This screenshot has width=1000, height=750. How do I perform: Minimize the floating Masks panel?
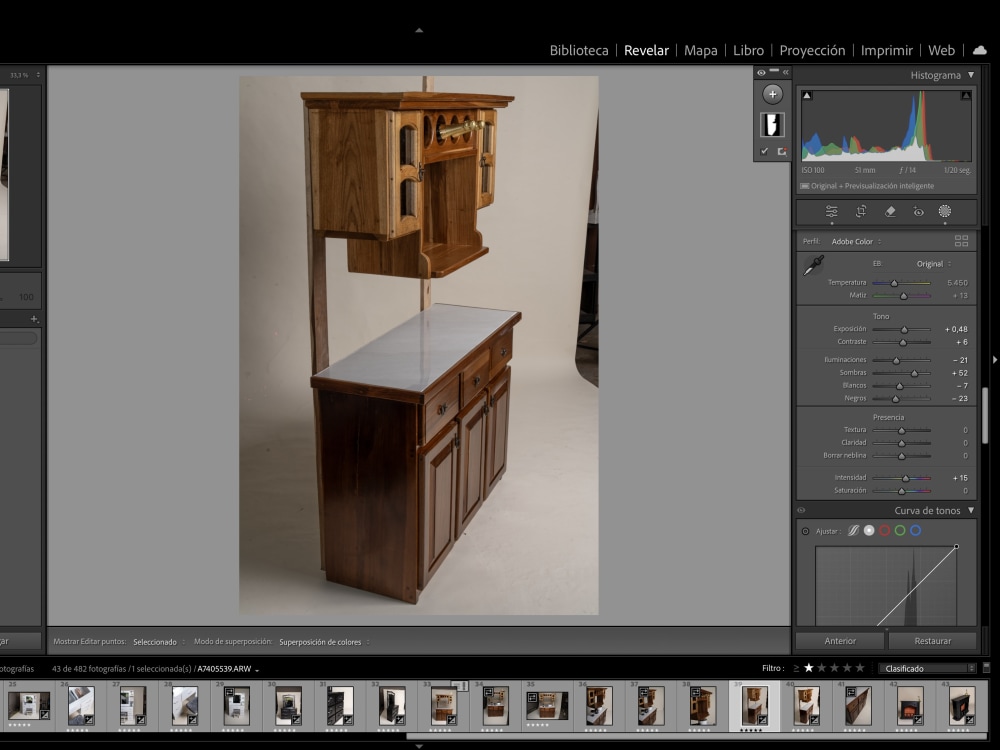click(774, 71)
